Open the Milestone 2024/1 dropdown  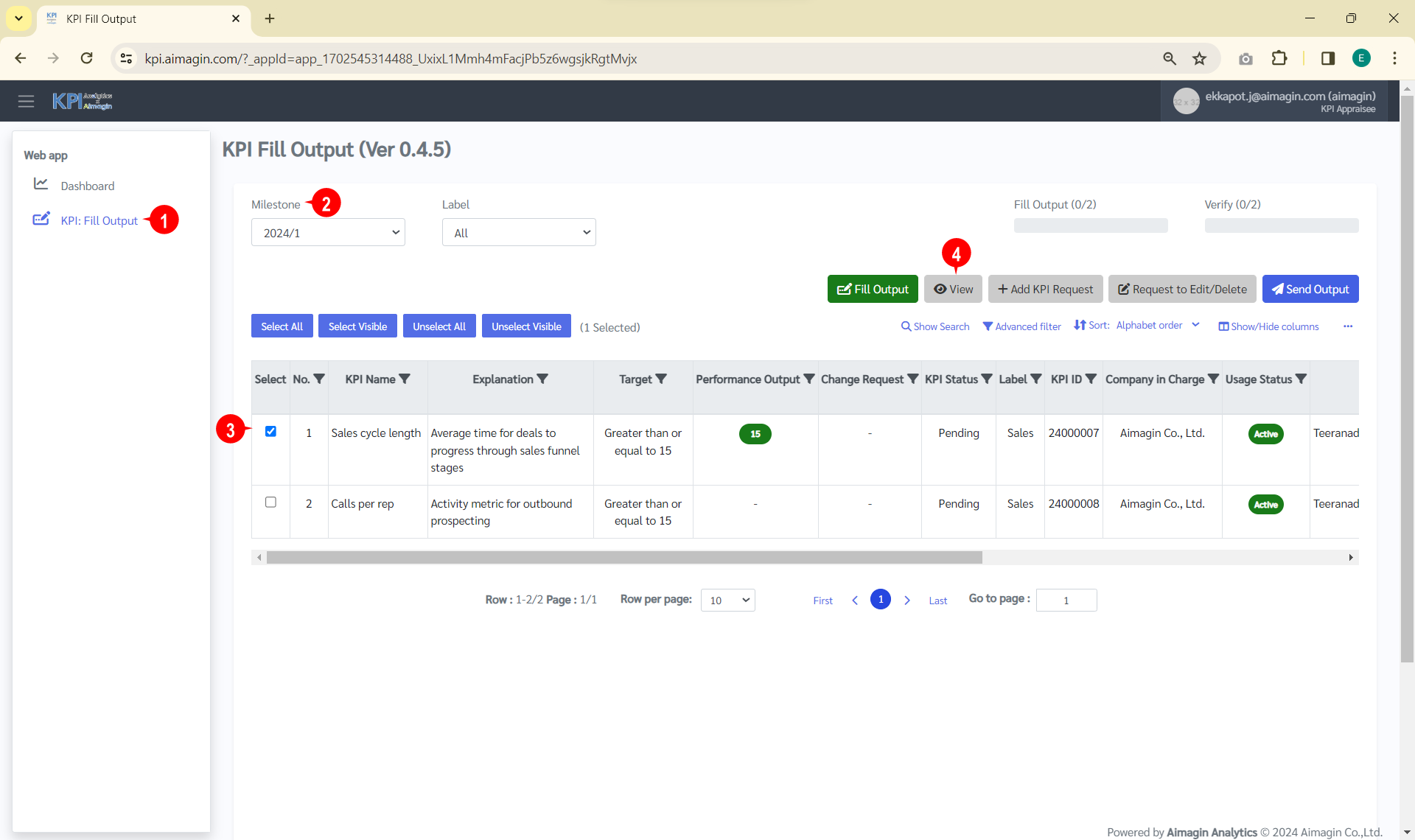coord(328,233)
